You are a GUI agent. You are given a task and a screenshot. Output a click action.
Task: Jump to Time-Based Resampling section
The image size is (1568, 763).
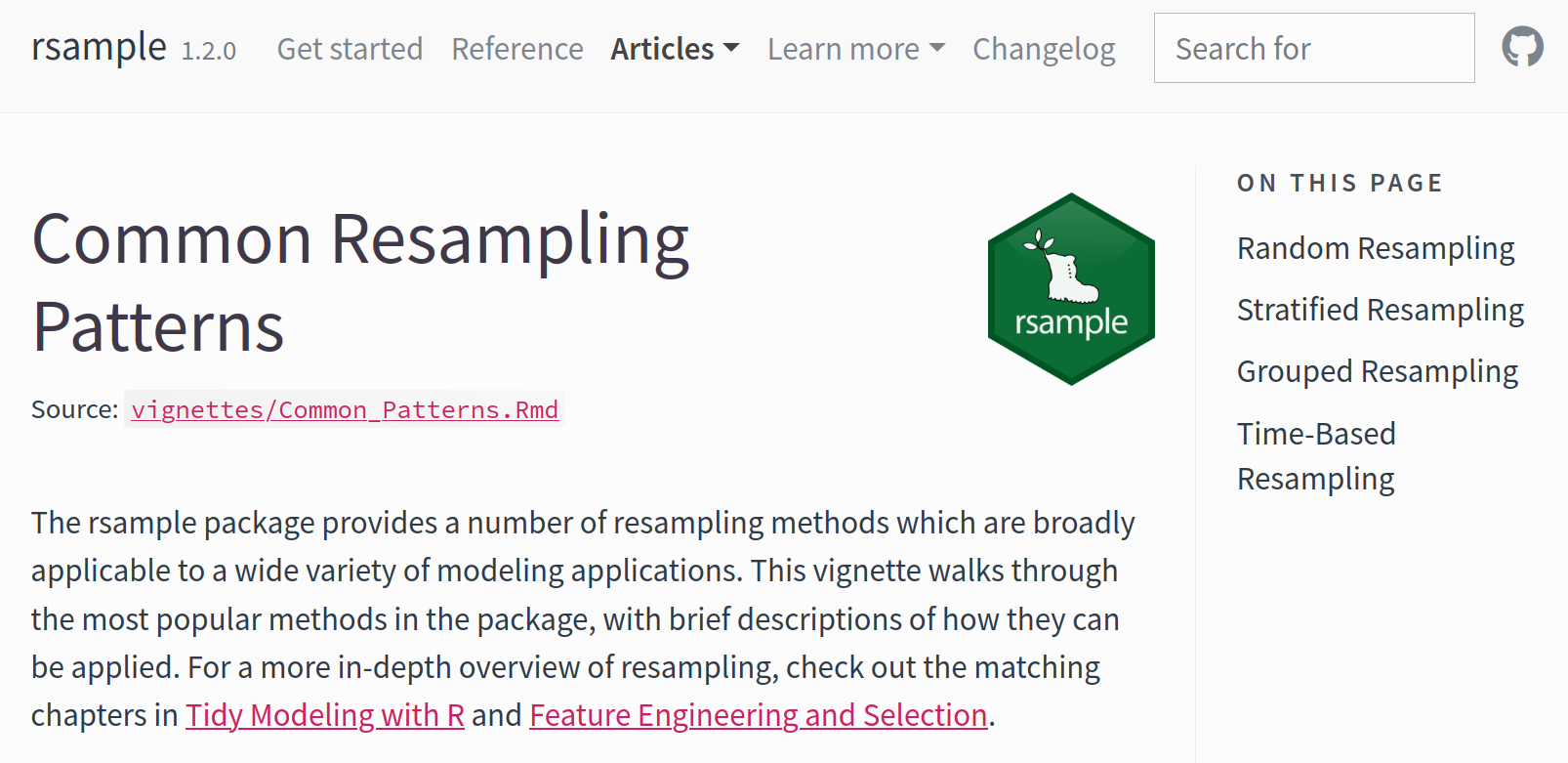coord(1316,456)
